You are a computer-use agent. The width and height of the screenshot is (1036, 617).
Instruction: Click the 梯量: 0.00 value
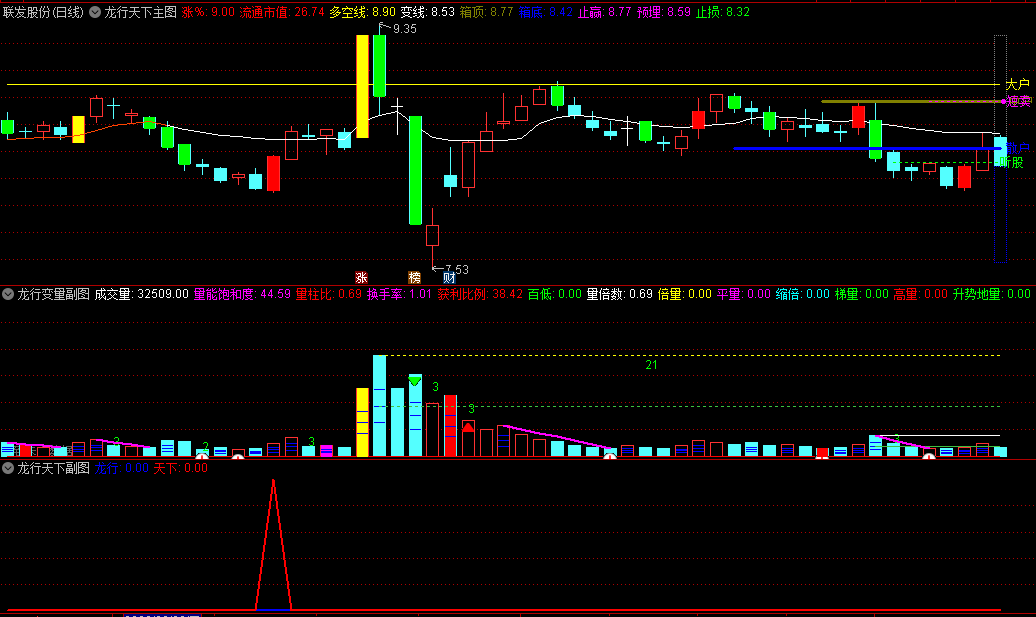coord(862,294)
